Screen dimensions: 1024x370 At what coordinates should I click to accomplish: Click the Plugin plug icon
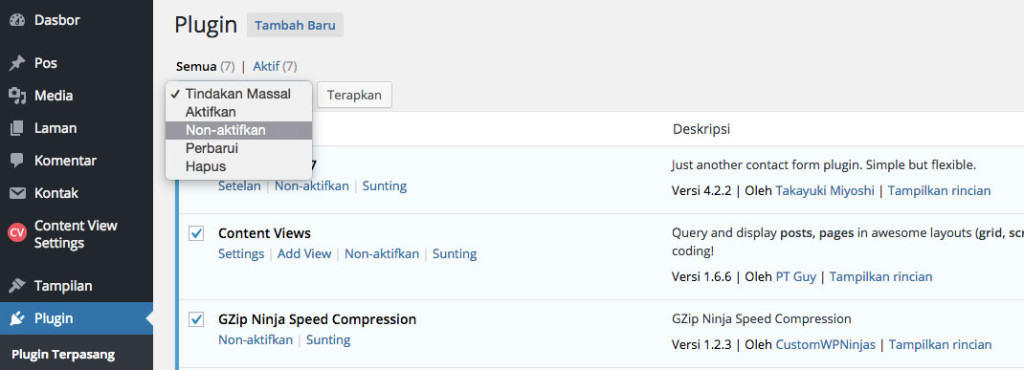pyautogui.click(x=17, y=318)
